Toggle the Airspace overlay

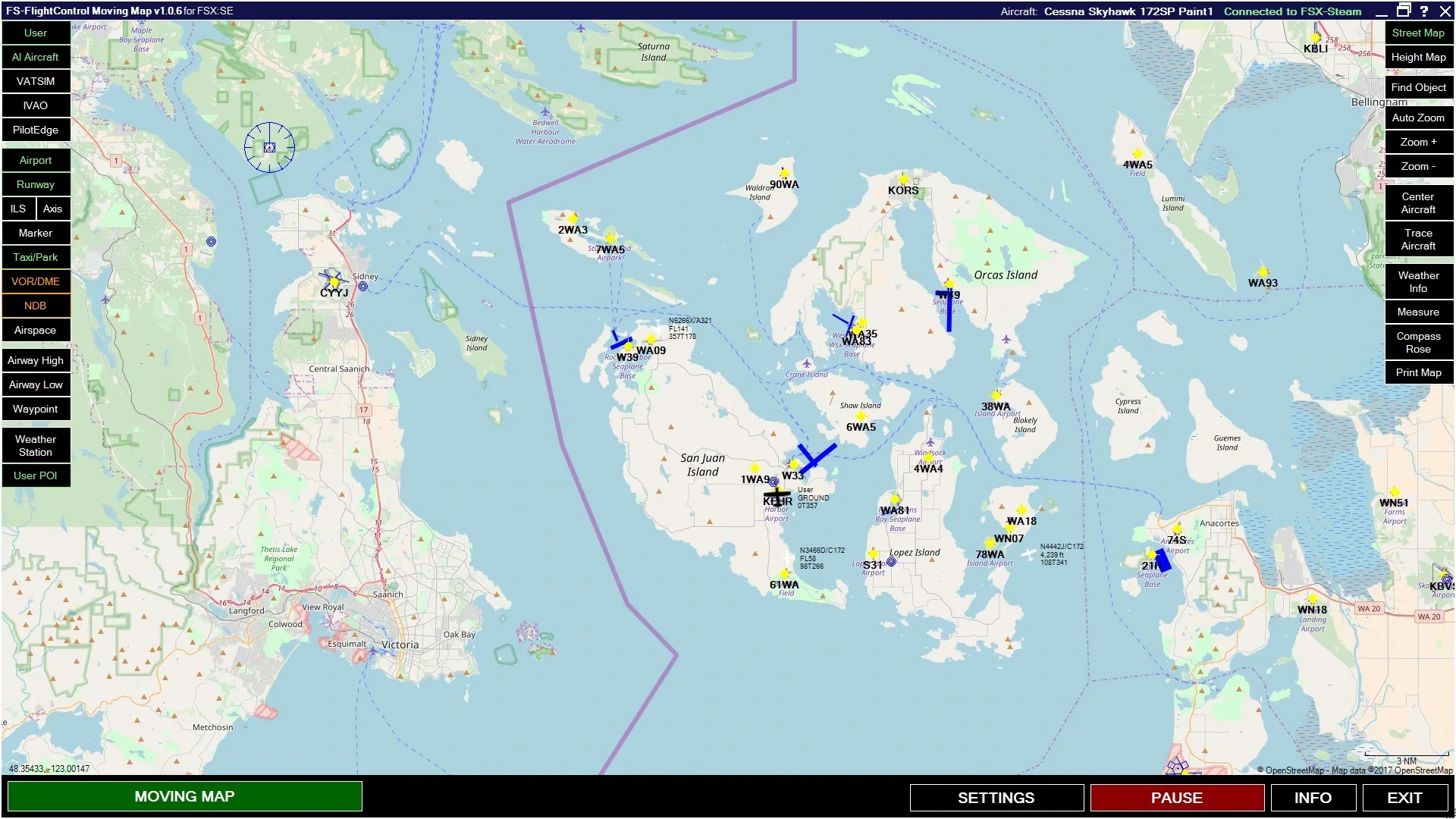(x=36, y=330)
